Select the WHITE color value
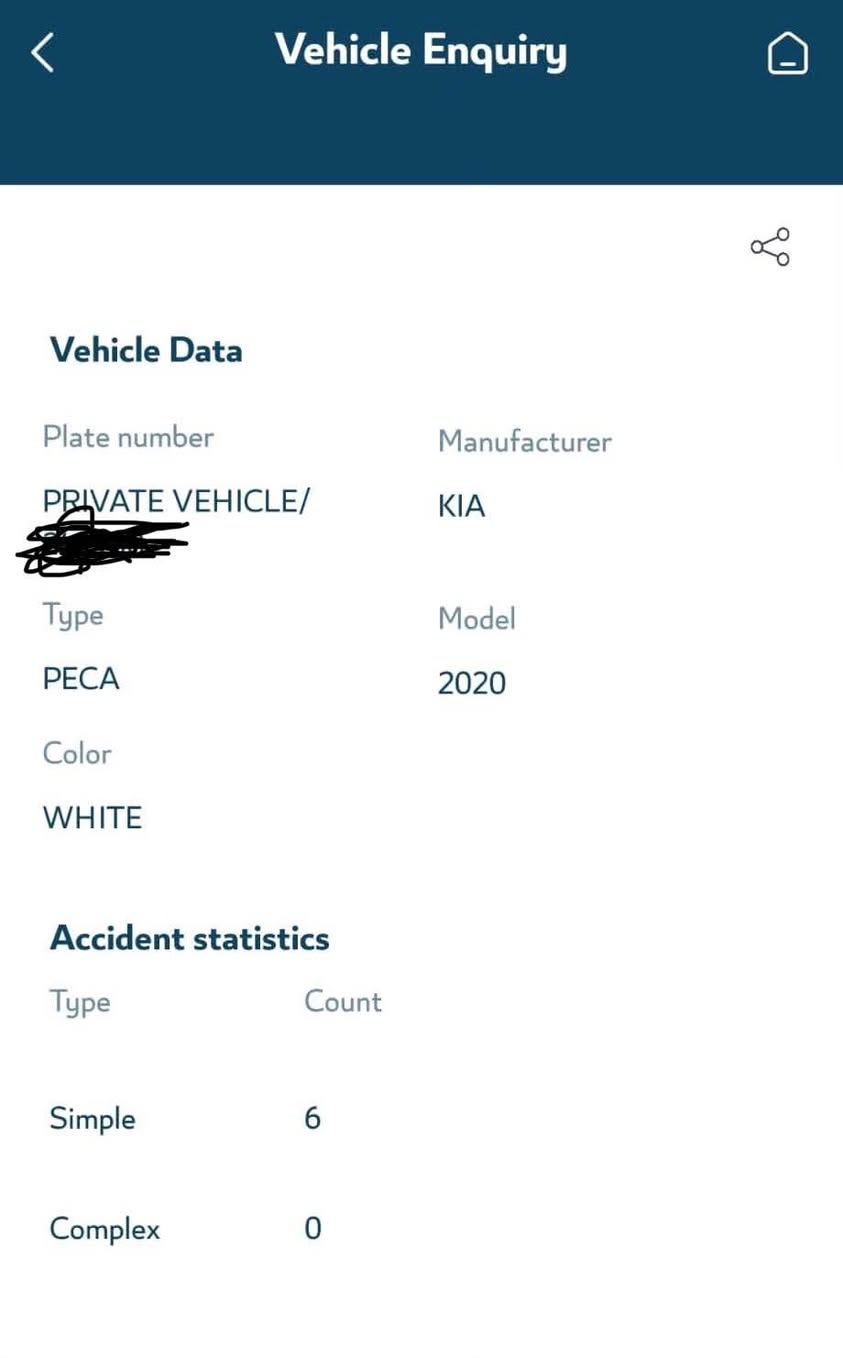The width and height of the screenshot is (843, 1358). 92,817
